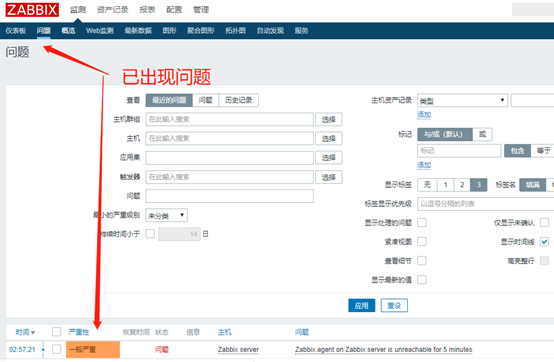Screen dimensions: 554x362
Task: Toggle 查看细节 checkbox
Action: coord(422,261)
